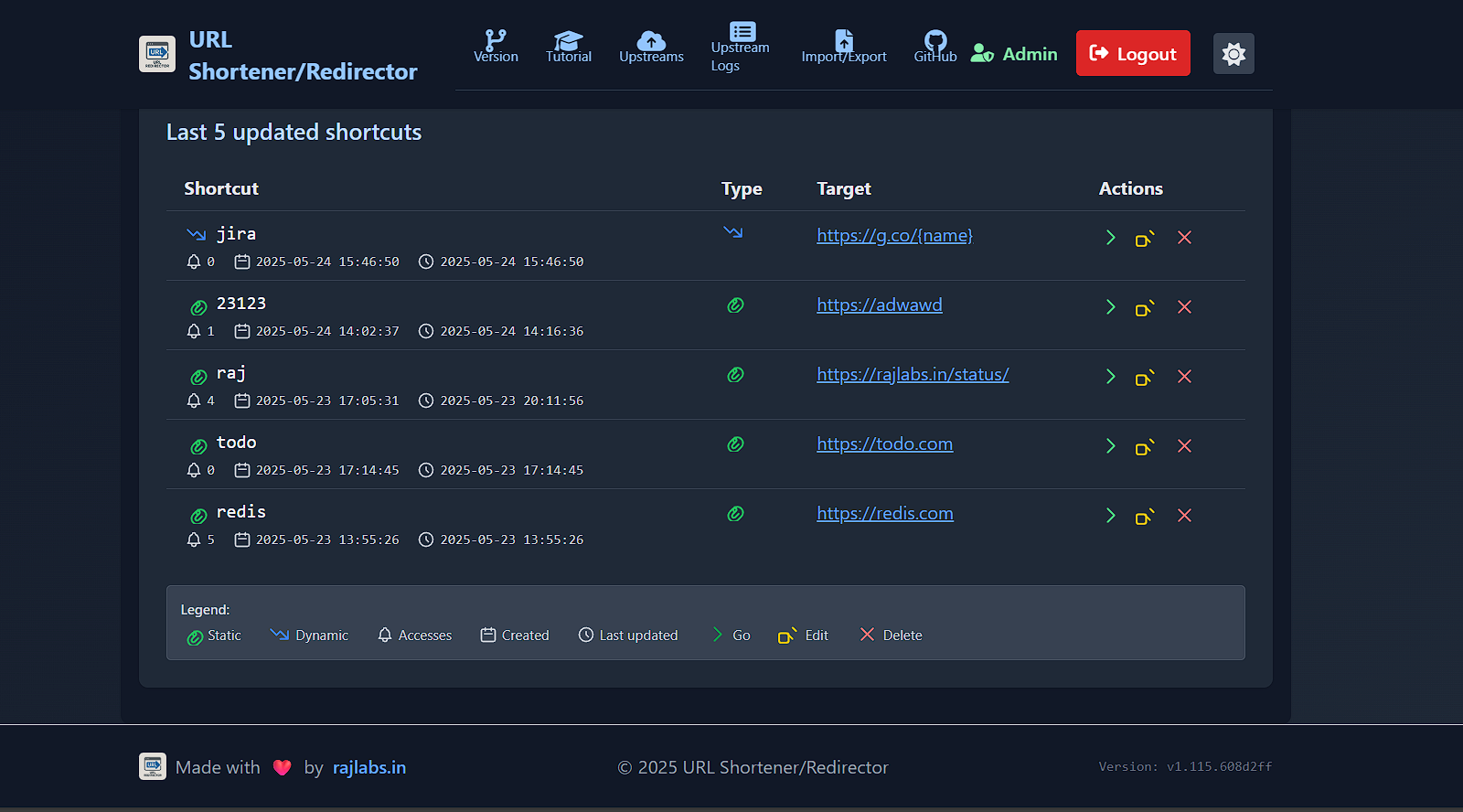Delete the jira shortcut
Viewport: 1463px width, 812px height.
(x=1184, y=238)
